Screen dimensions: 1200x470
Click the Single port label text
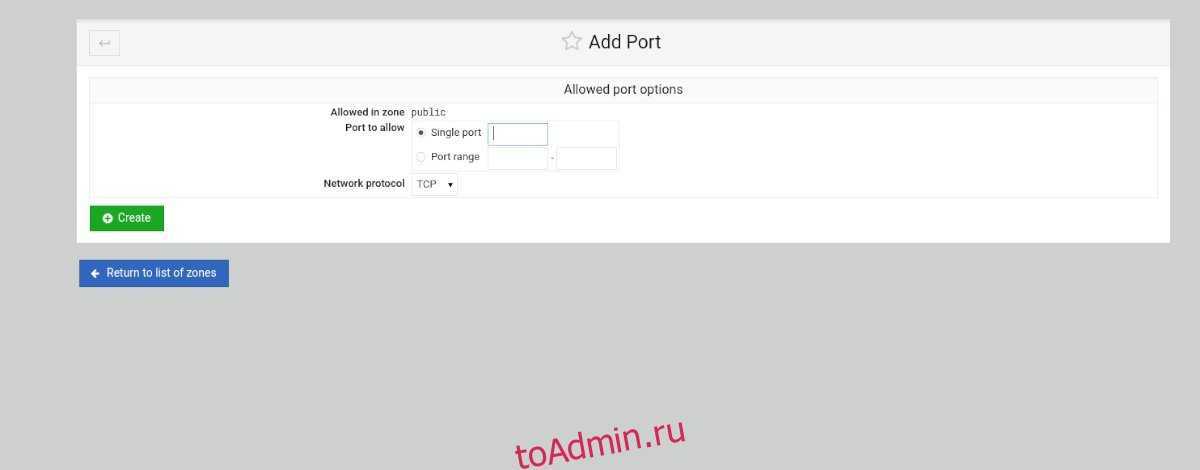456,133
